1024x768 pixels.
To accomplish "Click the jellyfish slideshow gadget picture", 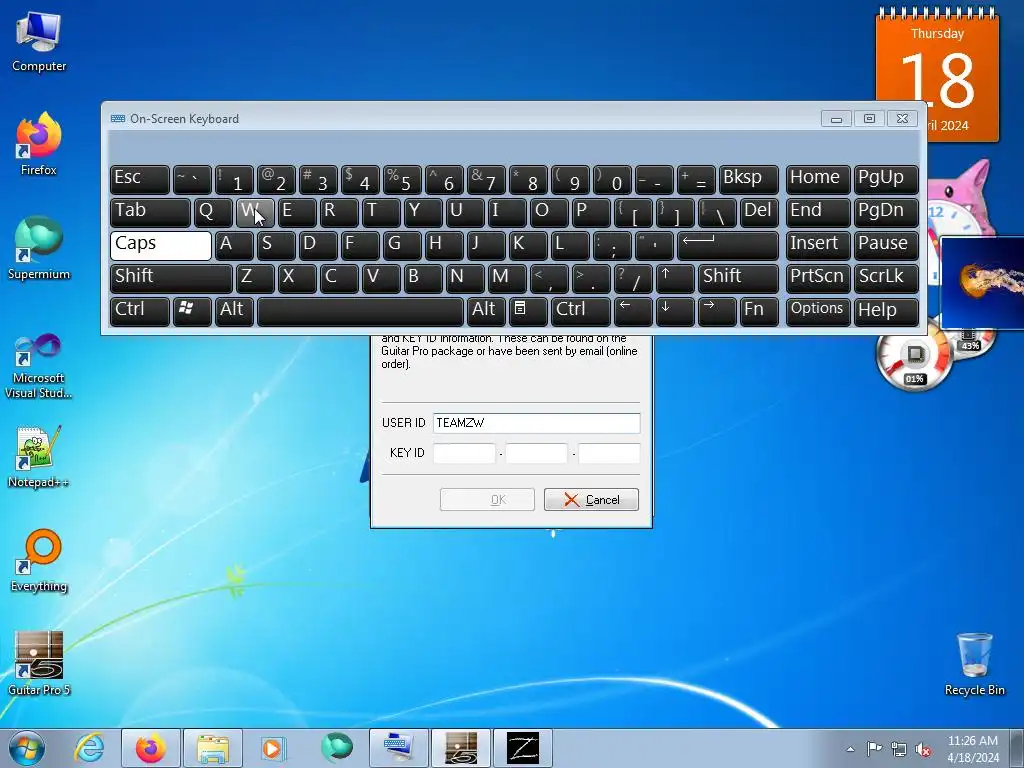I will click(982, 283).
